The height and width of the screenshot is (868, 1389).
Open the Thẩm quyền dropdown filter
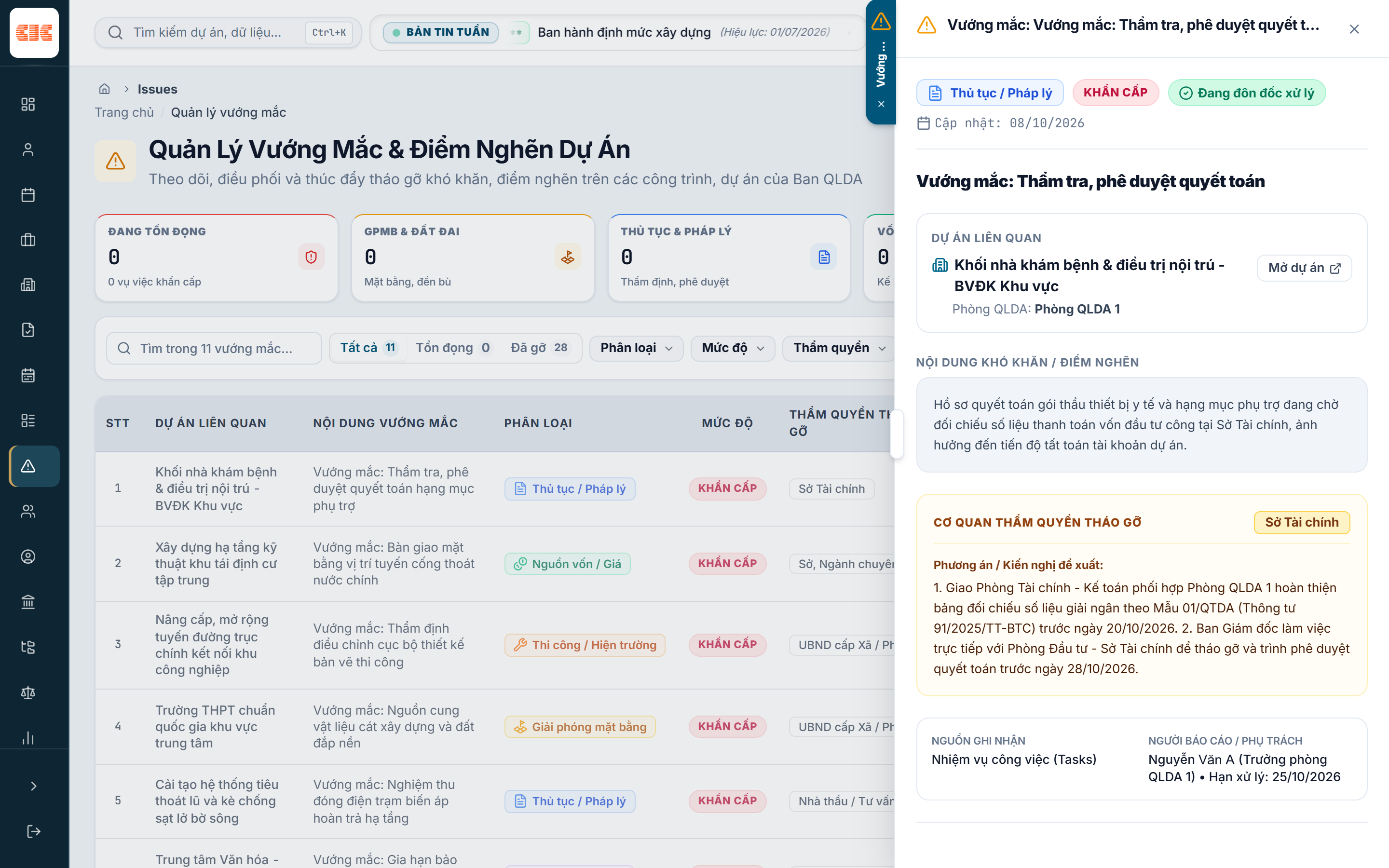[x=839, y=348]
